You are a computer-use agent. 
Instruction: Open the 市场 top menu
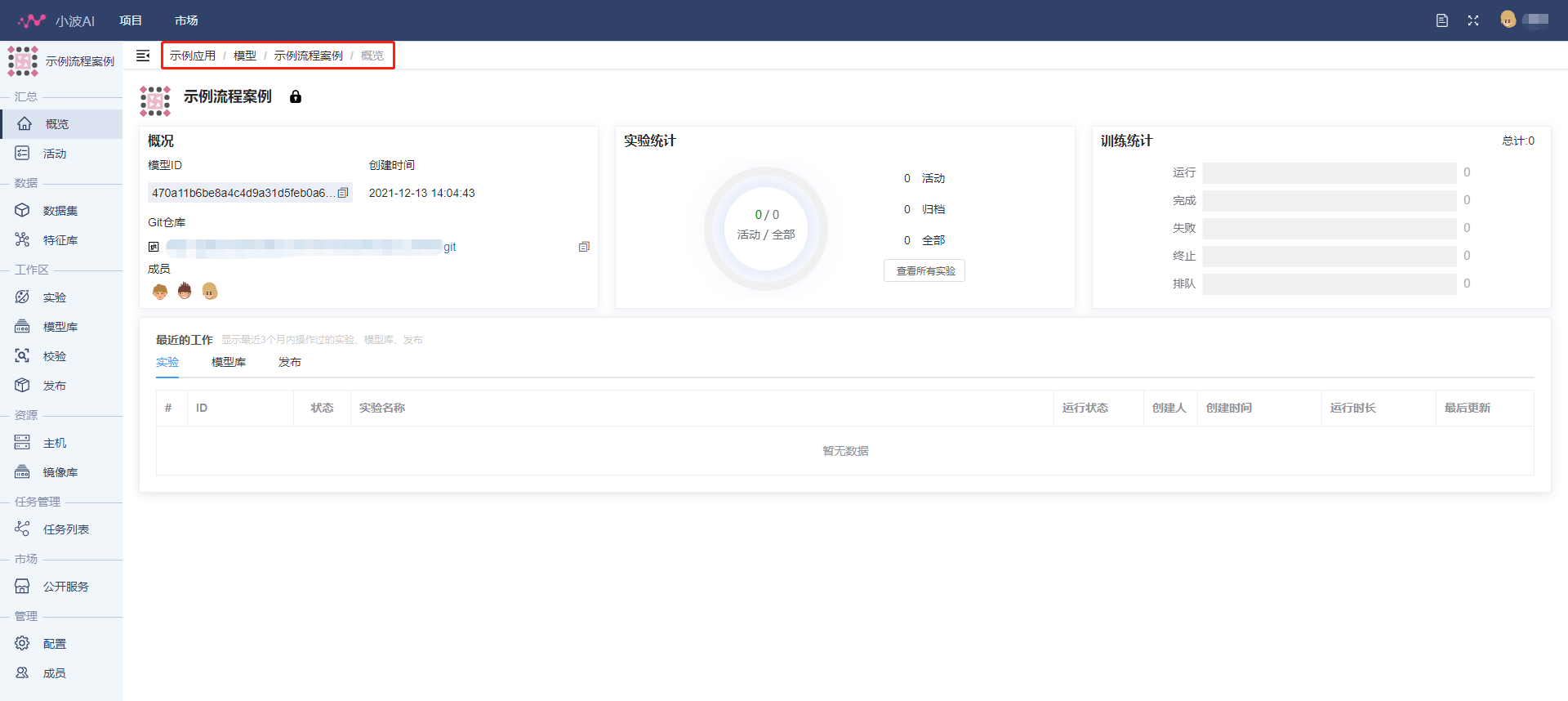(186, 20)
